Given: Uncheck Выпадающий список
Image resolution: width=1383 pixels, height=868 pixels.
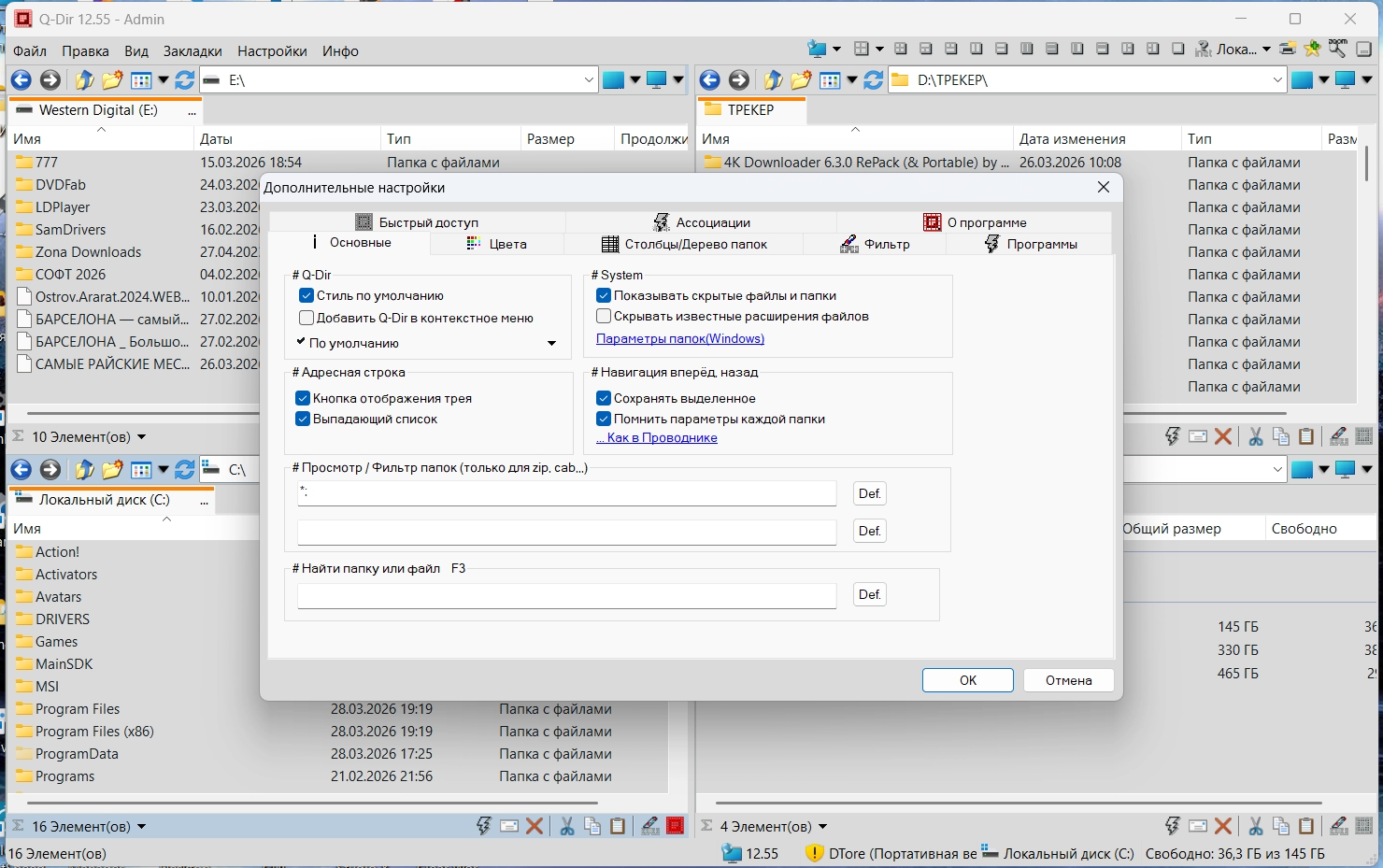Looking at the screenshot, I should coord(303,419).
